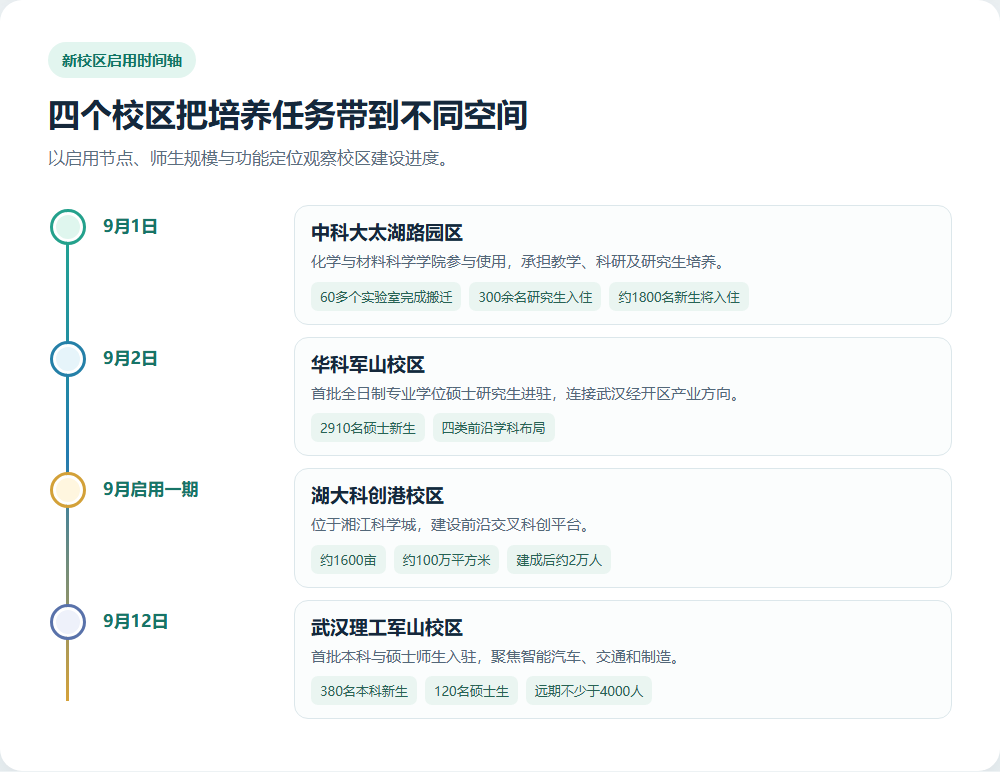
Task: Select the 9月启用一期 date label
Action: 151,490
